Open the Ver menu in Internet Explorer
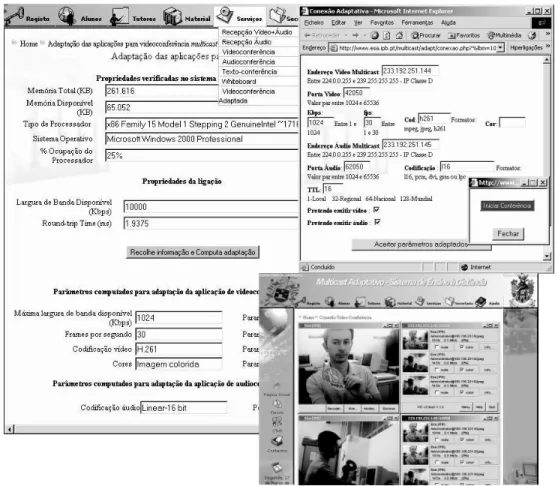 coord(358,23)
